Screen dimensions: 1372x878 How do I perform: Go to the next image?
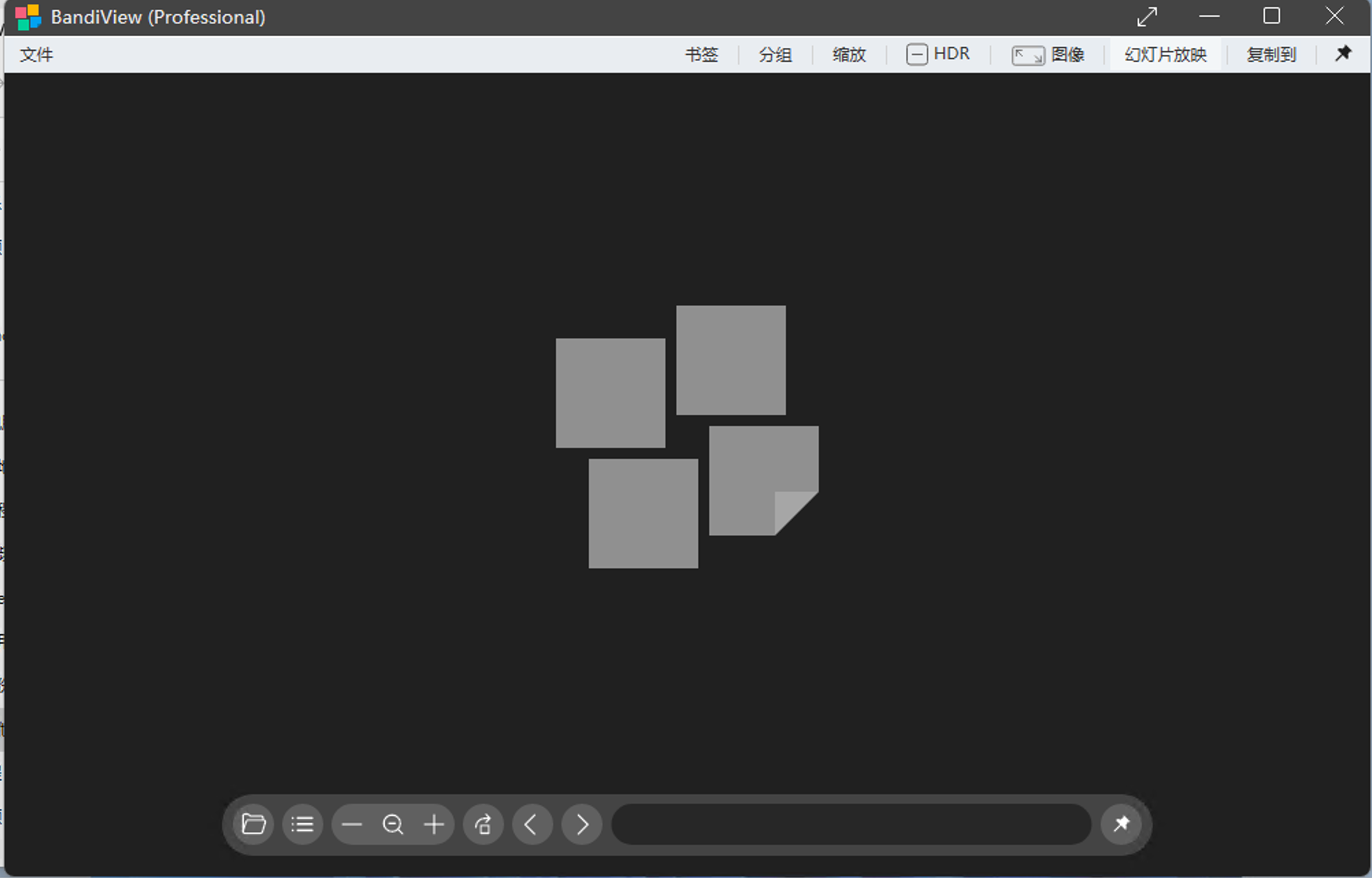582,824
